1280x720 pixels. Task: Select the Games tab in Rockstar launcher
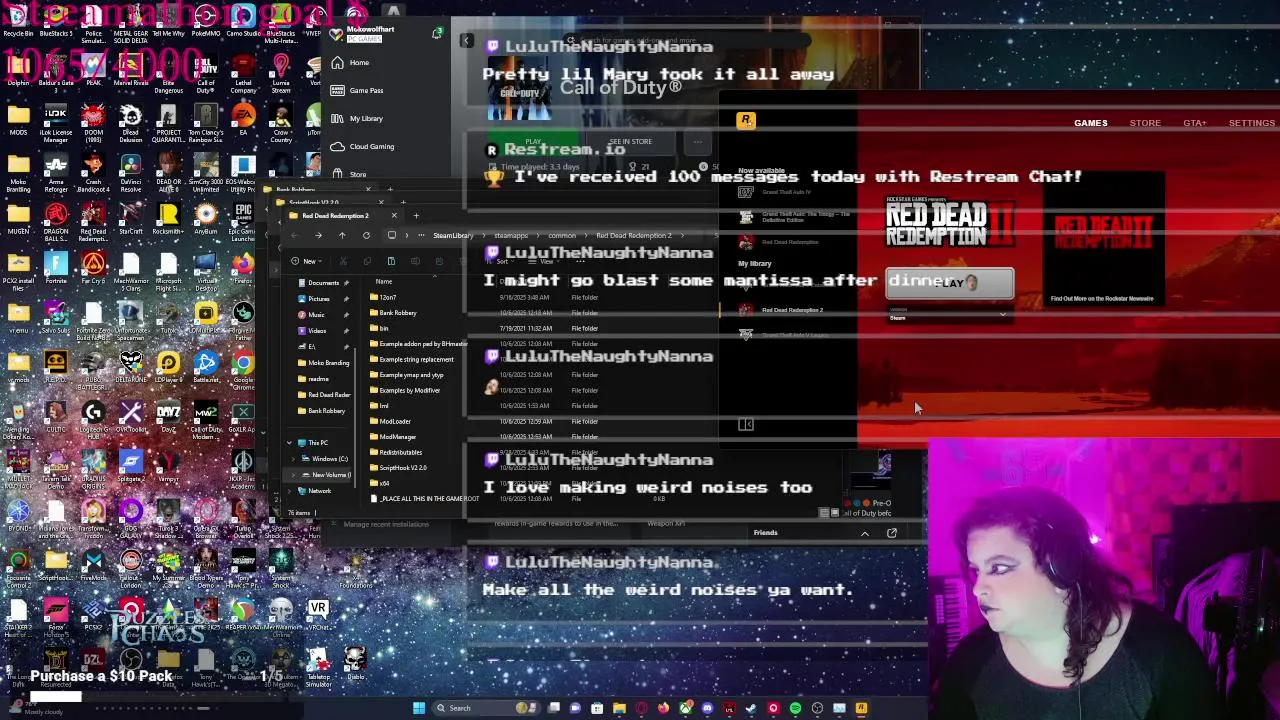point(1090,123)
